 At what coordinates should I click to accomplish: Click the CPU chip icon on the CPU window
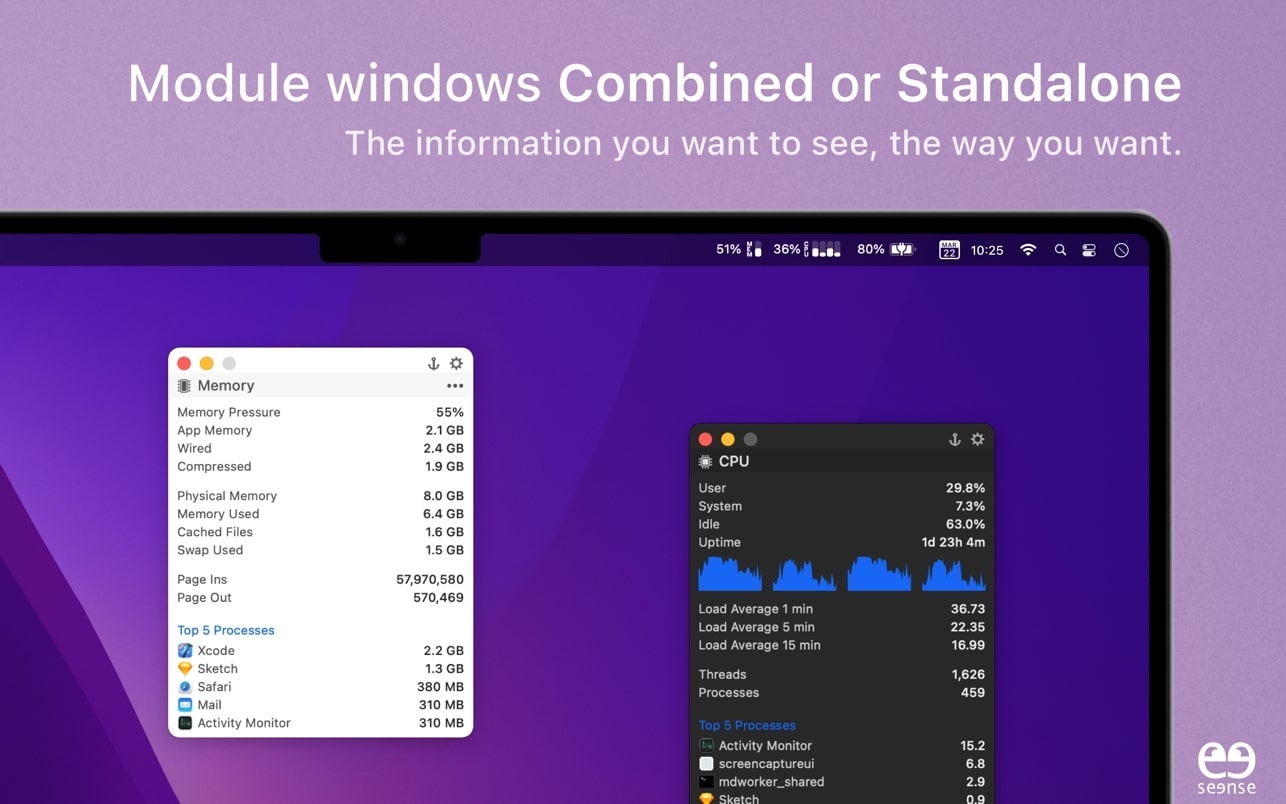(705, 461)
